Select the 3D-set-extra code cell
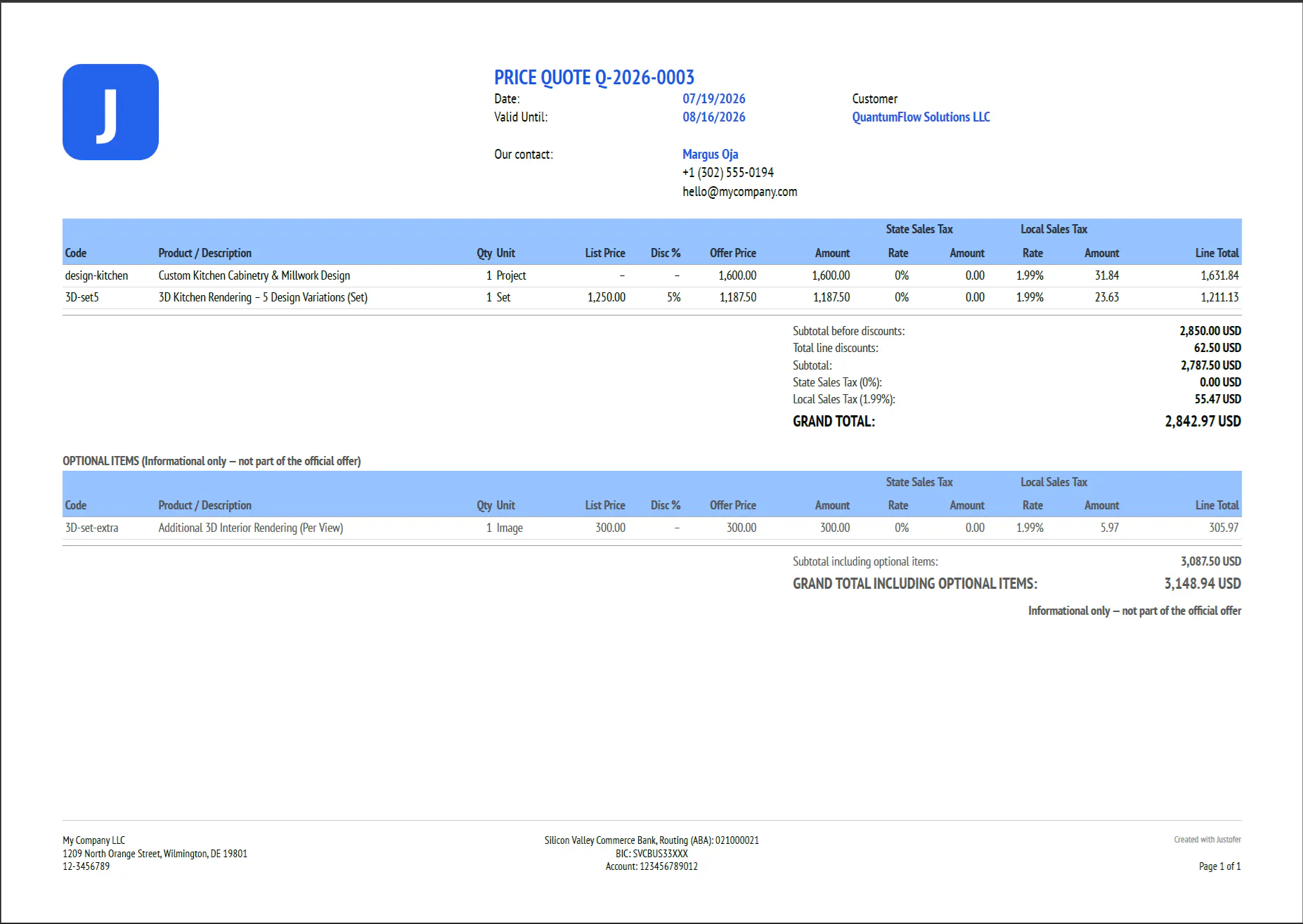This screenshot has height=924, width=1303. pyautogui.click(x=91, y=528)
